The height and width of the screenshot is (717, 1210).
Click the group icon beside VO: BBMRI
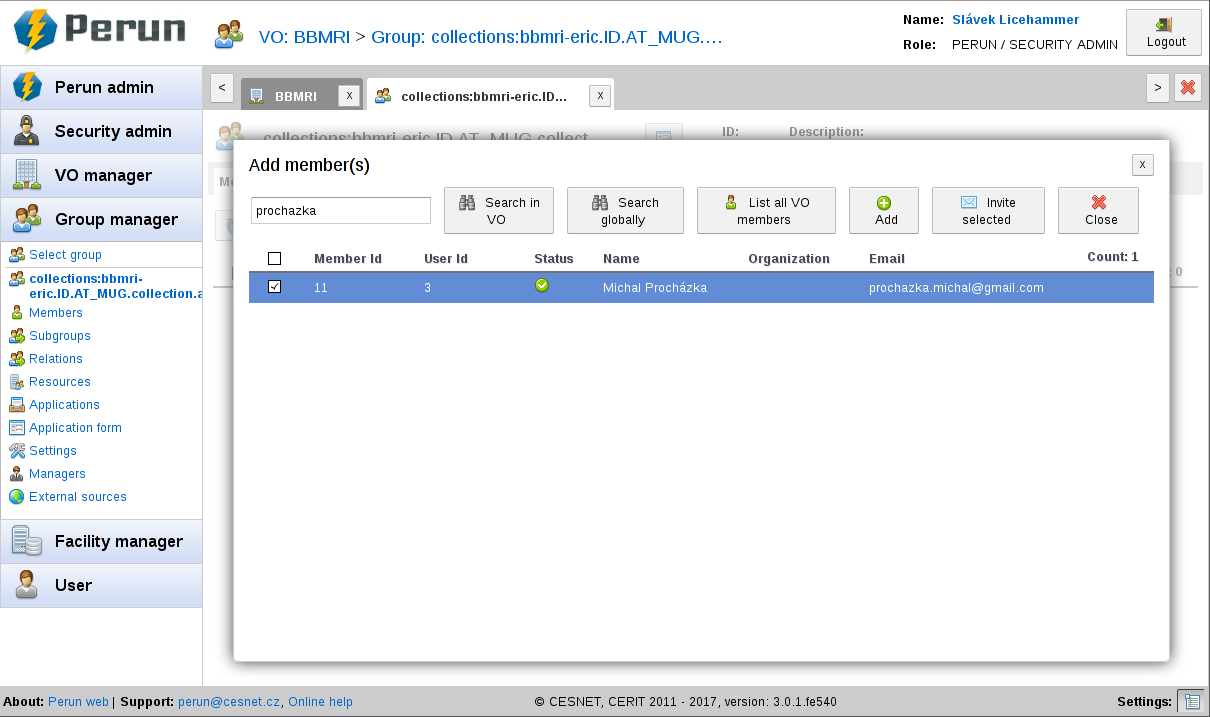tap(229, 36)
